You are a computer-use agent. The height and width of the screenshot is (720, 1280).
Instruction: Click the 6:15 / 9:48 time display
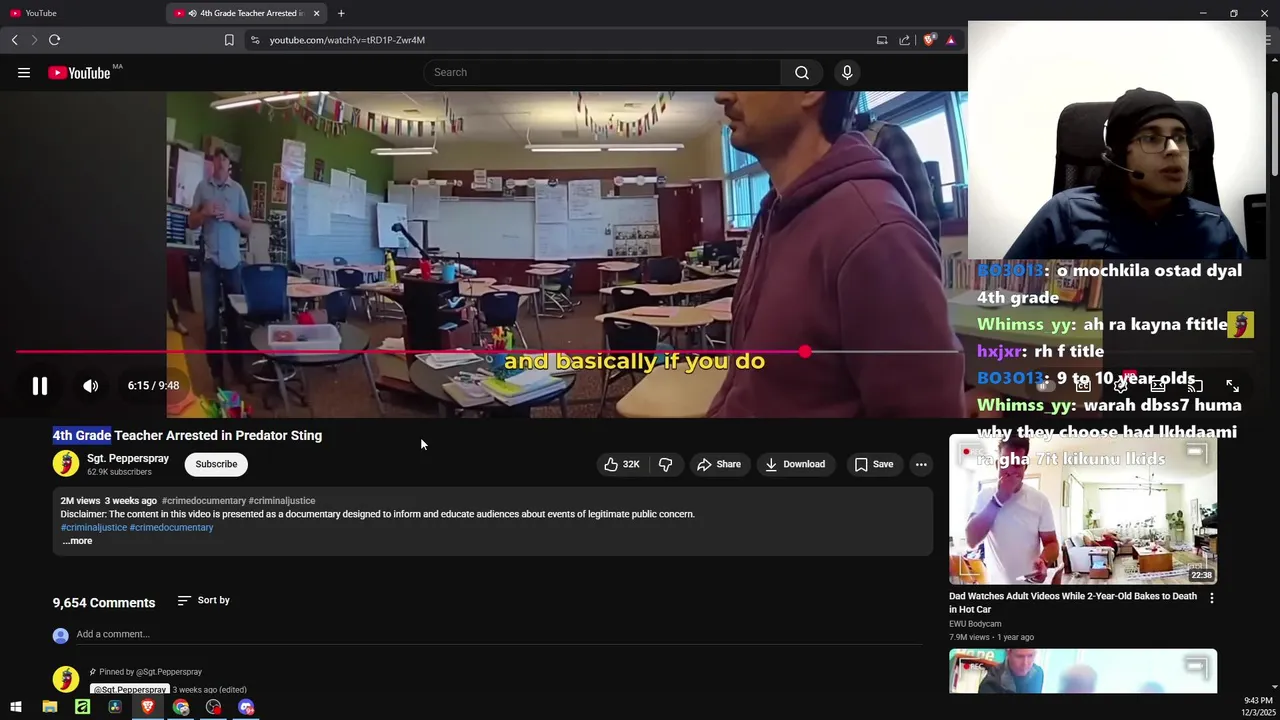pyautogui.click(x=153, y=386)
